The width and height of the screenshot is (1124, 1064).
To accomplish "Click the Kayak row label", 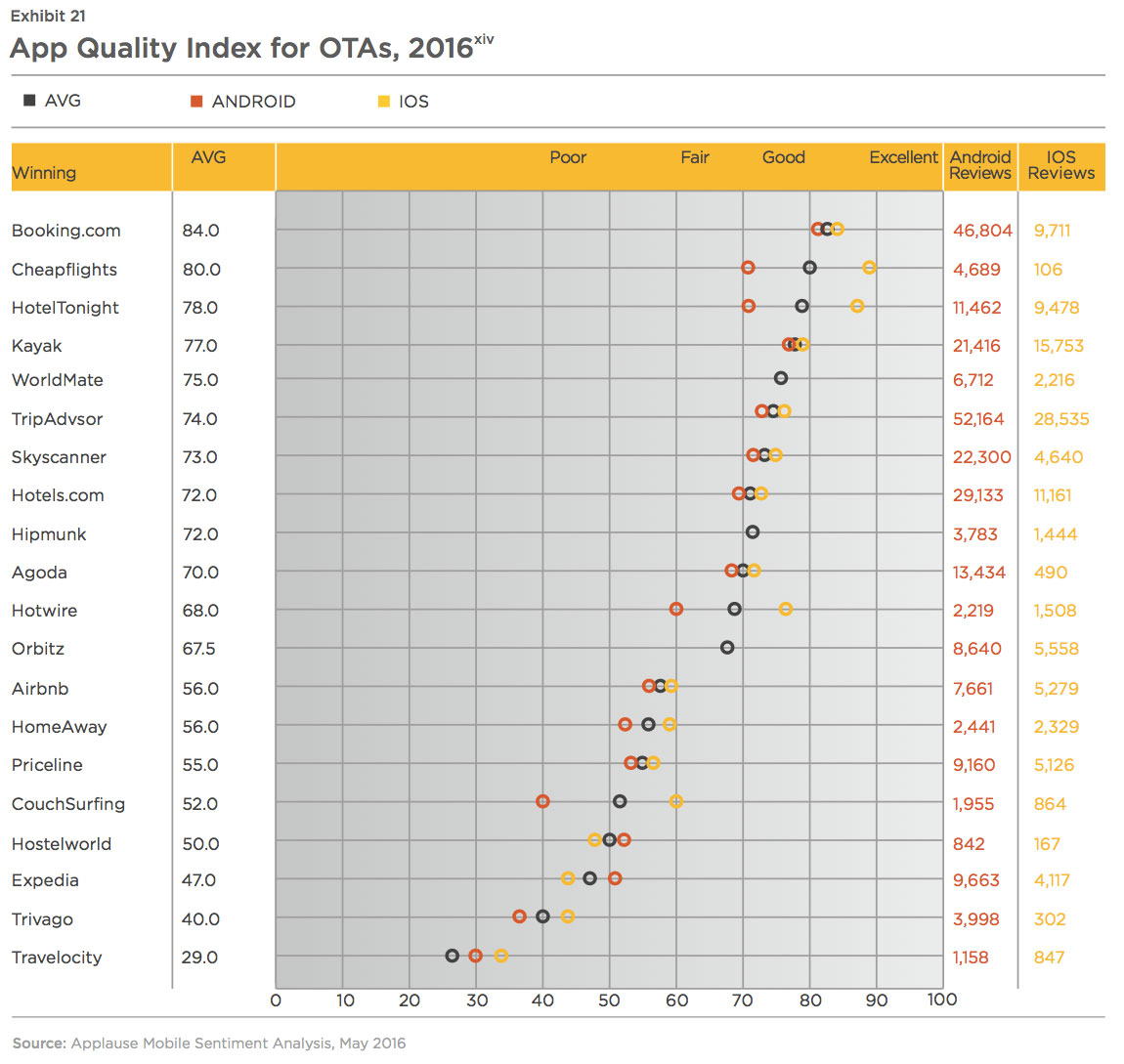I will (x=36, y=346).
